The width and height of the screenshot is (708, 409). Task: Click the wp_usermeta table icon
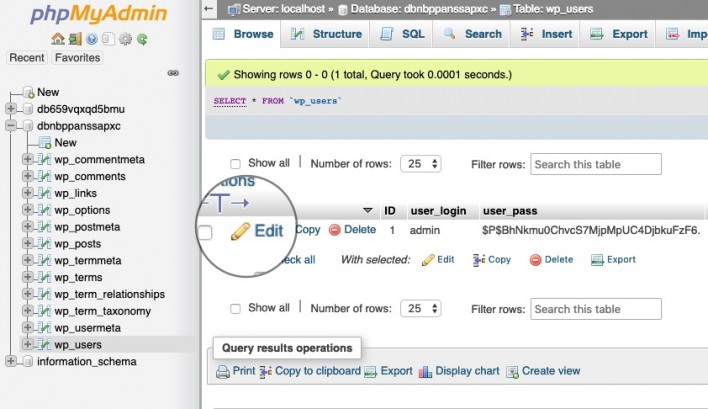(44, 328)
